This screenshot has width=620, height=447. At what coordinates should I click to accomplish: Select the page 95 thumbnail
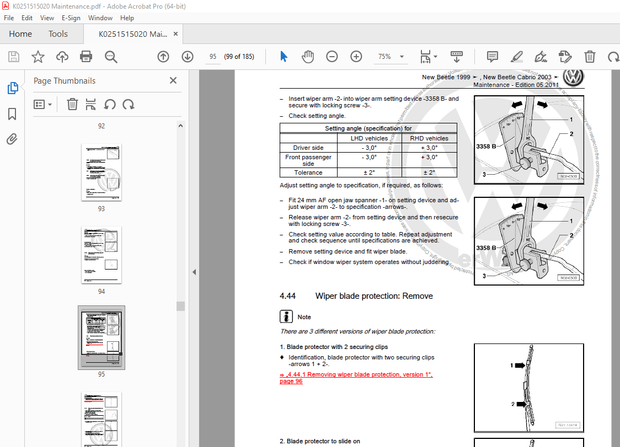point(101,337)
